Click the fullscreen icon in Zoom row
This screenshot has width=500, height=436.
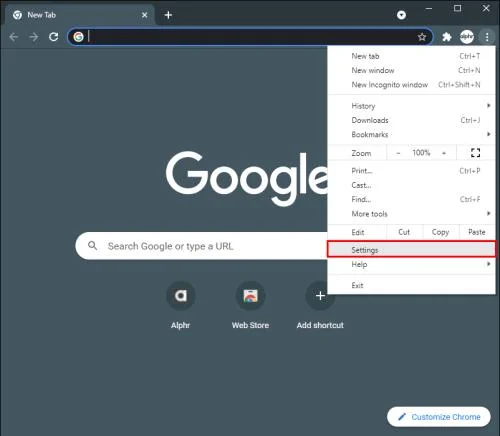tap(475, 153)
